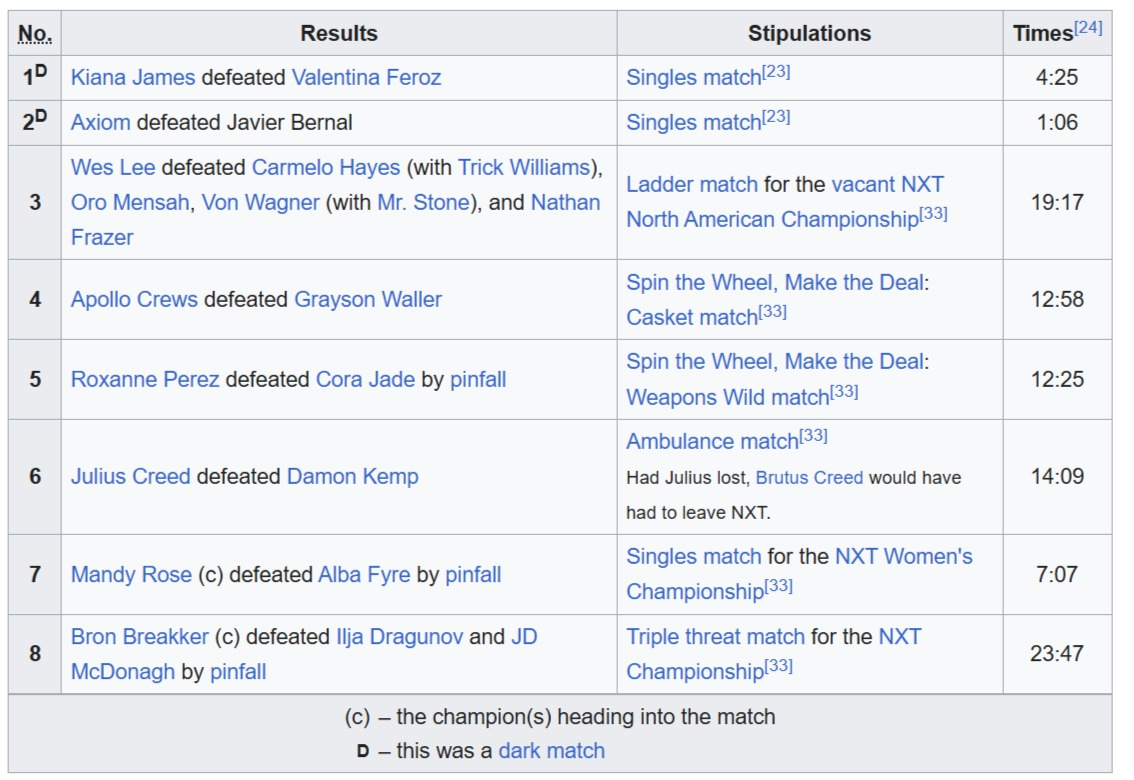Open the Triple threat match link
This screenshot has width=1134, height=780.
point(715,636)
